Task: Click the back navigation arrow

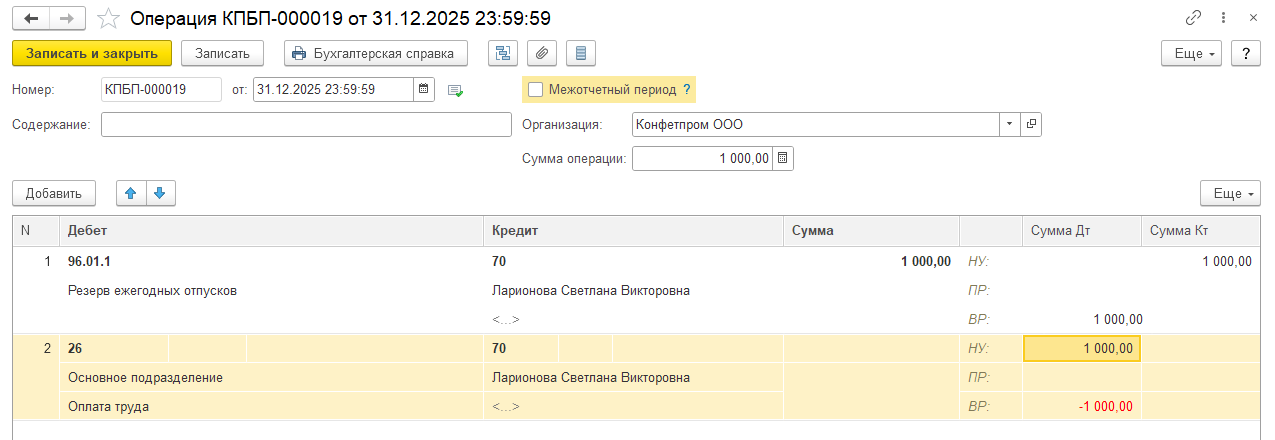Action: pyautogui.click(x=31, y=18)
